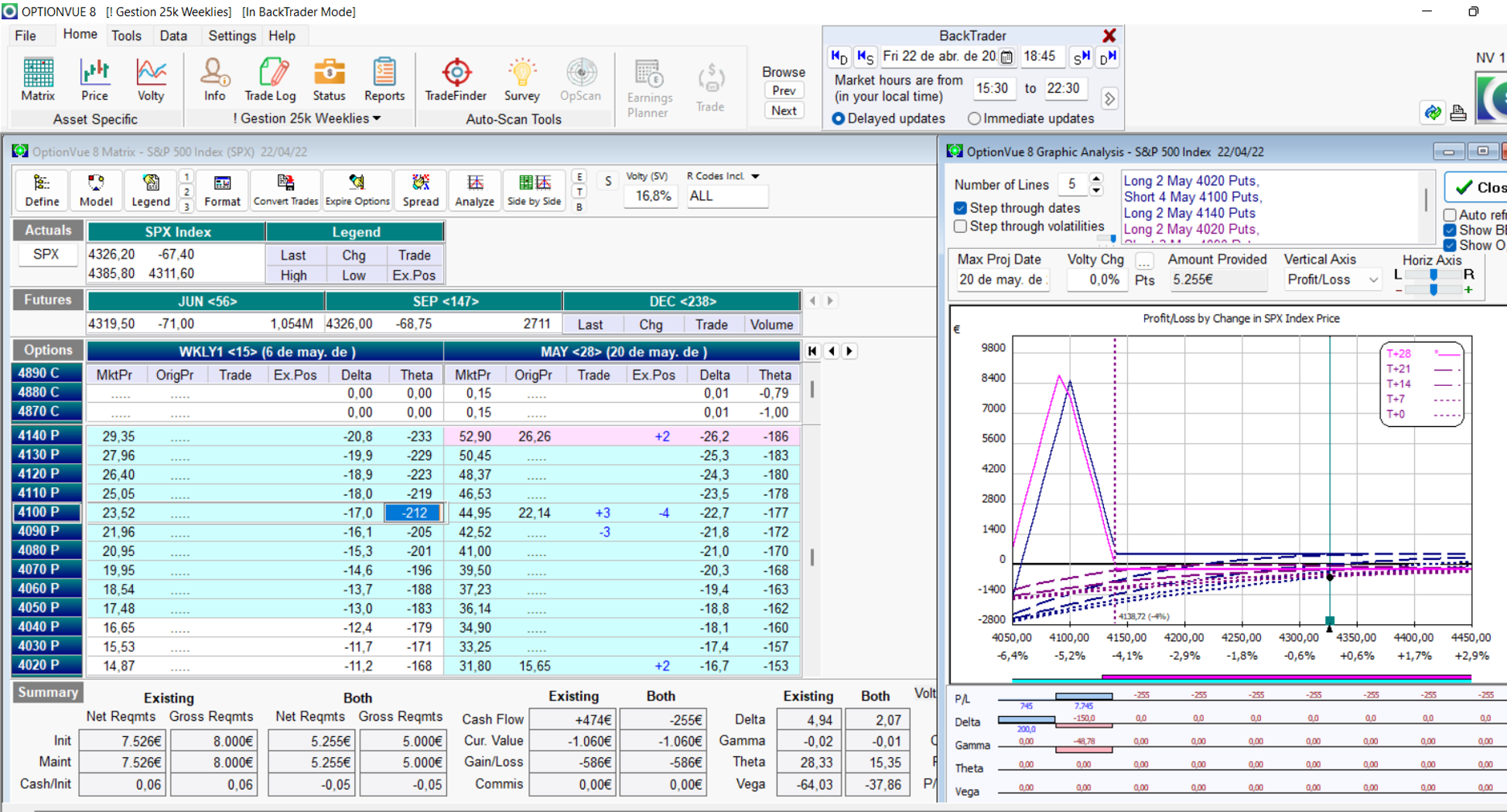Screen dimensions: 1507x812
Task: Open the Format tool in Matrix toolbar
Action: [x=222, y=190]
